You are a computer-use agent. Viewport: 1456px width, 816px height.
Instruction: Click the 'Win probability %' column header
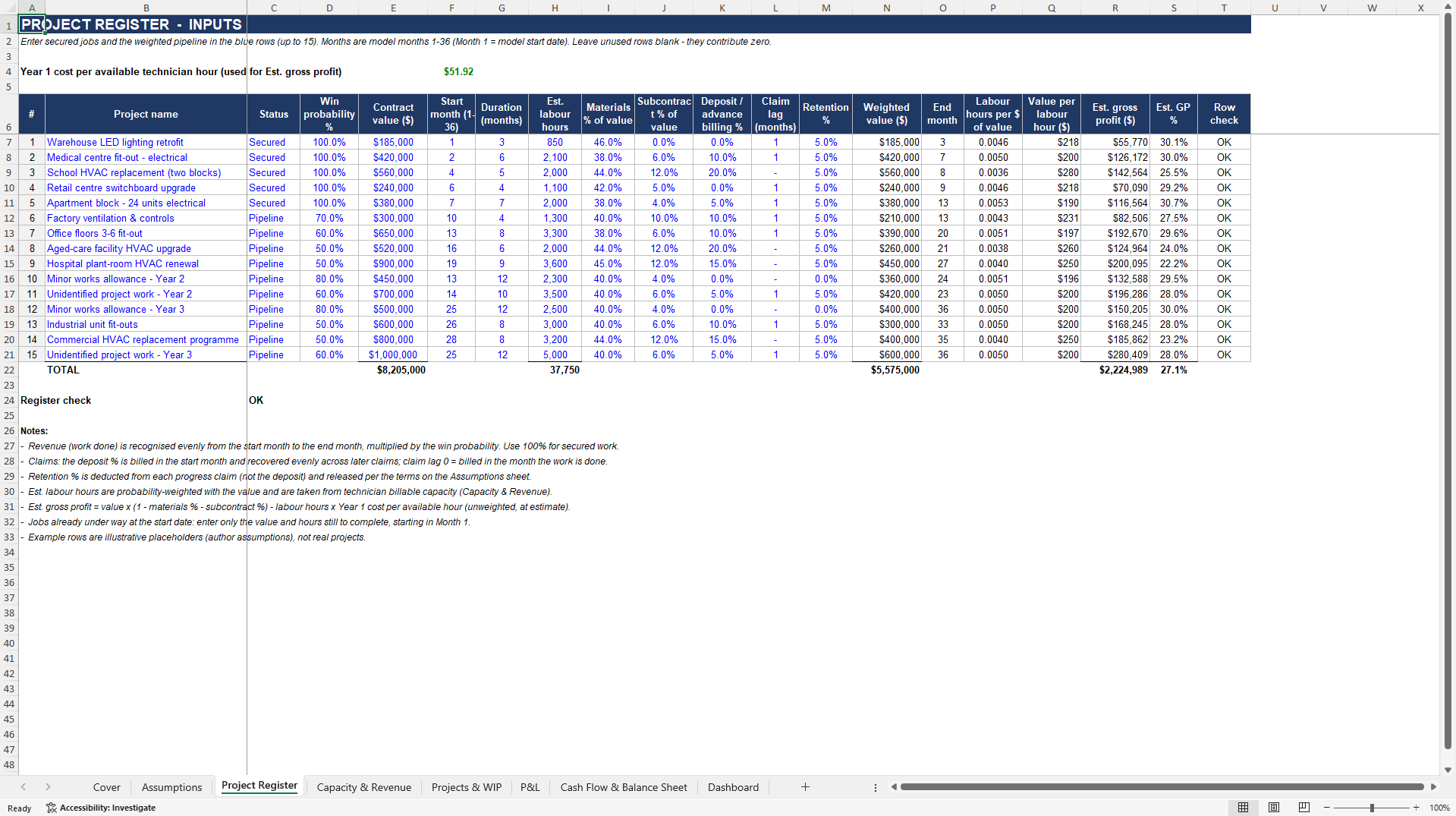click(329, 114)
